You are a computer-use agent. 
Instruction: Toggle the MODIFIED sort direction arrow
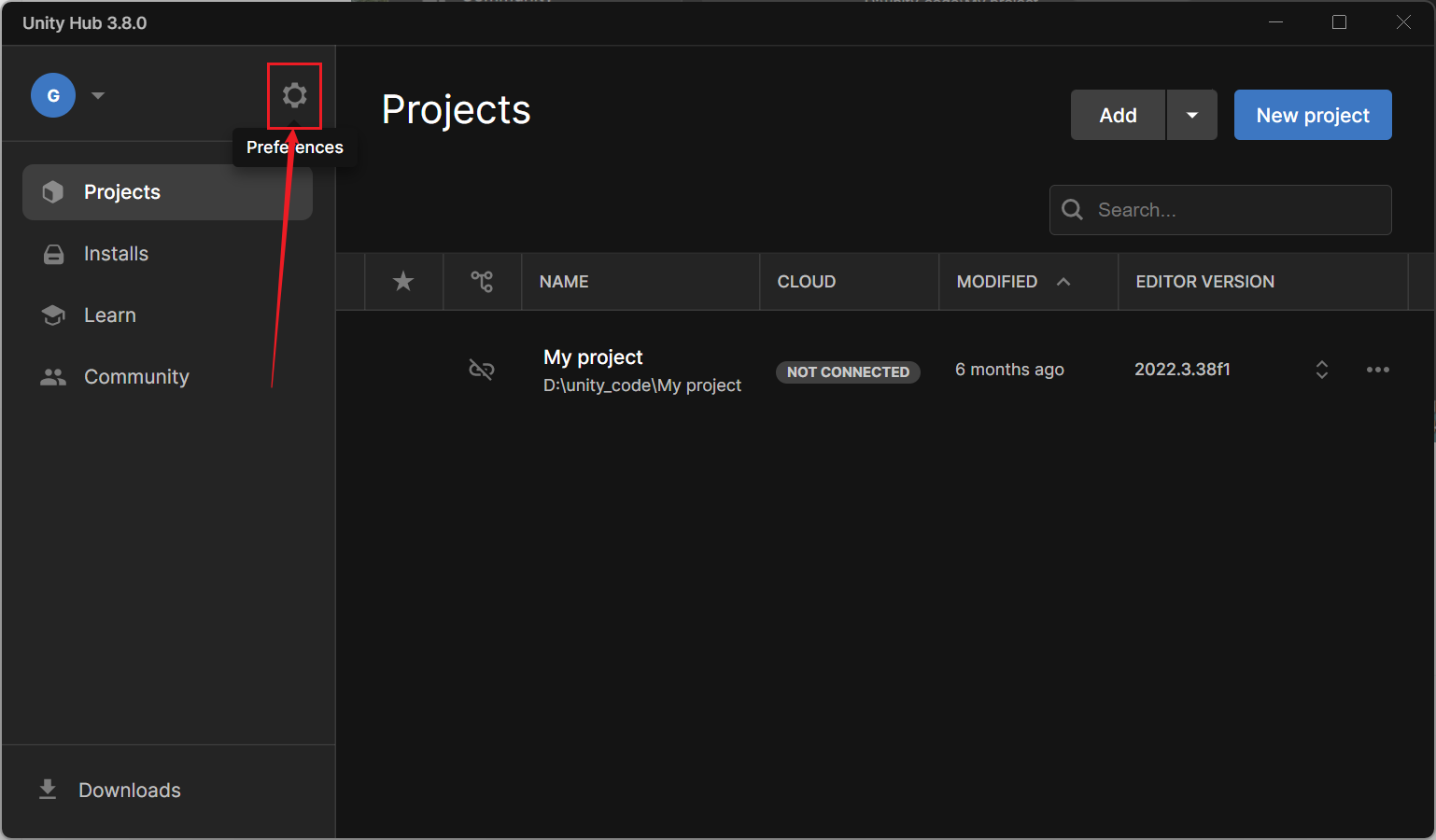1063,282
